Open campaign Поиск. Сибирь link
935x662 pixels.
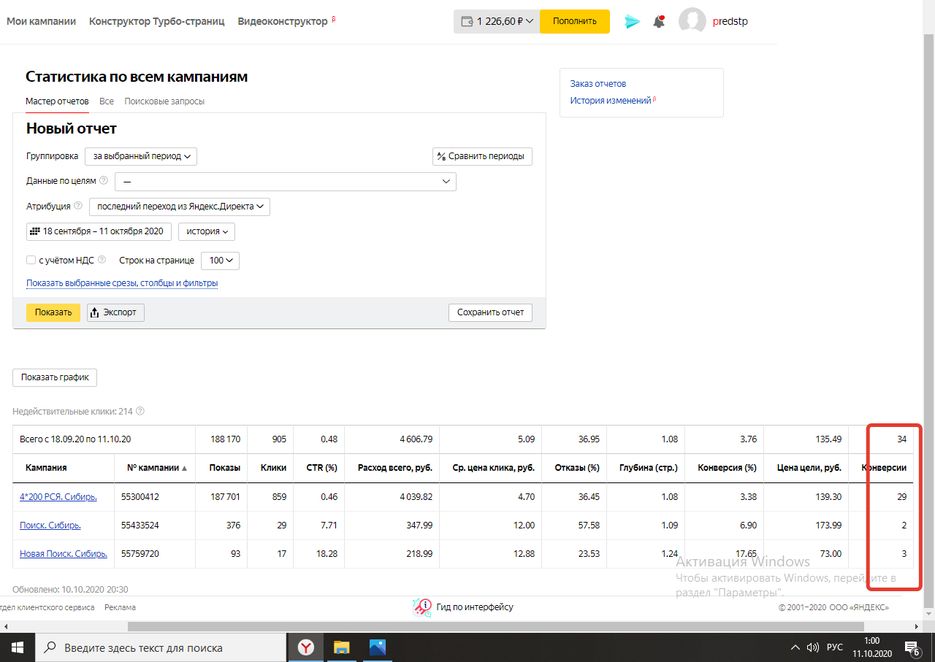point(49,525)
